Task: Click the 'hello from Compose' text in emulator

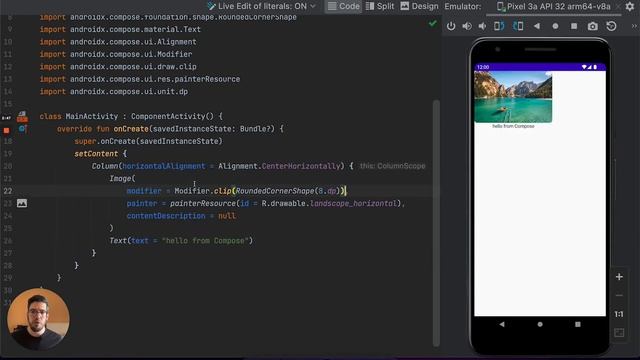Action: 513,126
